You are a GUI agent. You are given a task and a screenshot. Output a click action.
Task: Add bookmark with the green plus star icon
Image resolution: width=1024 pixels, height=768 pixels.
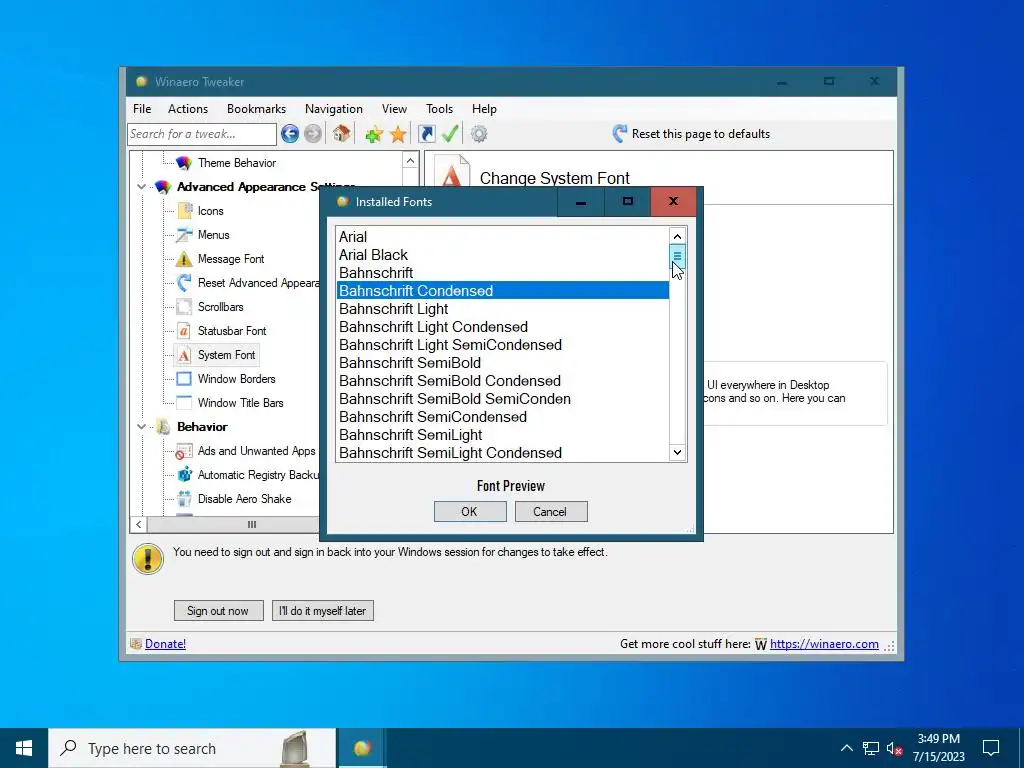pos(374,135)
